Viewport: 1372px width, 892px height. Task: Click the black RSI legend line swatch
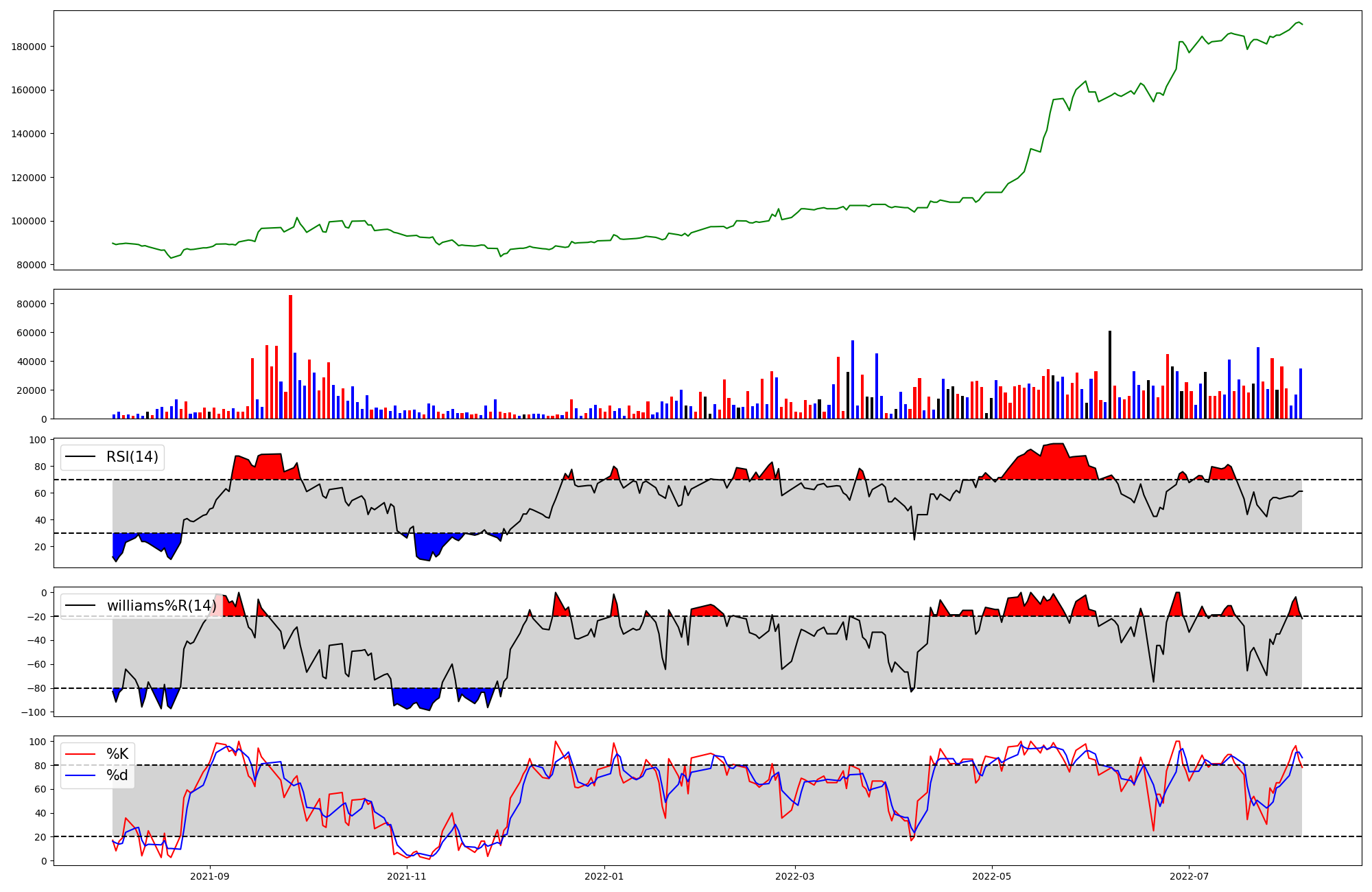80,457
